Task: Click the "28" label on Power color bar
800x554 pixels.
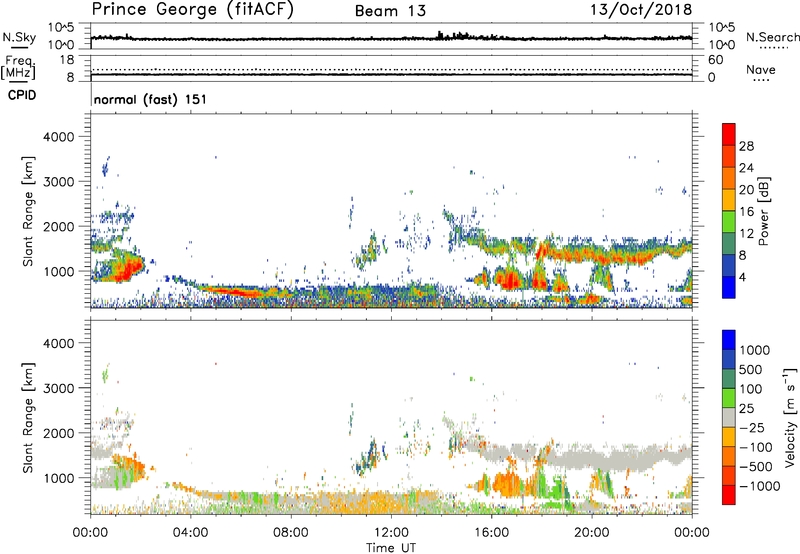Action: [746, 146]
